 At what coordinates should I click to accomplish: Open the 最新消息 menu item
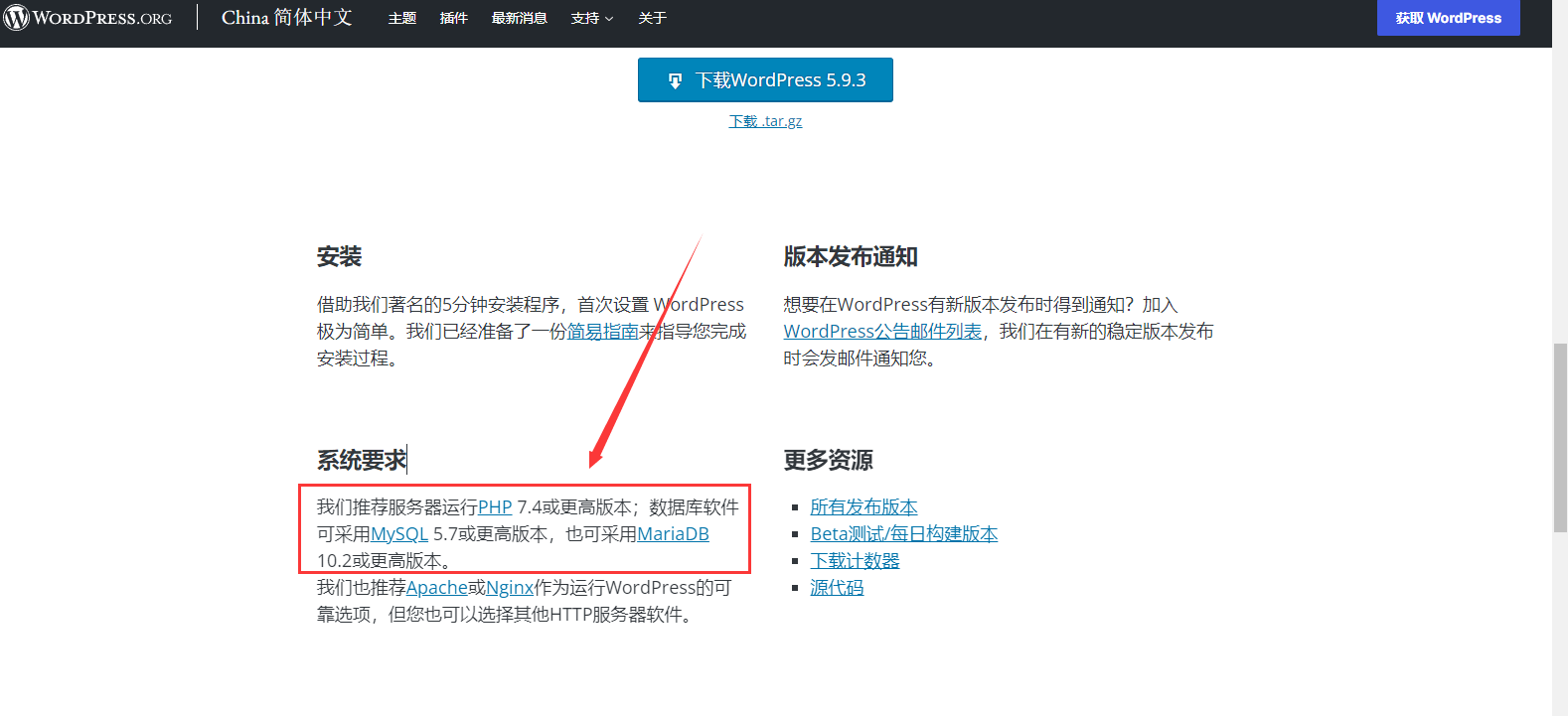coord(519,18)
